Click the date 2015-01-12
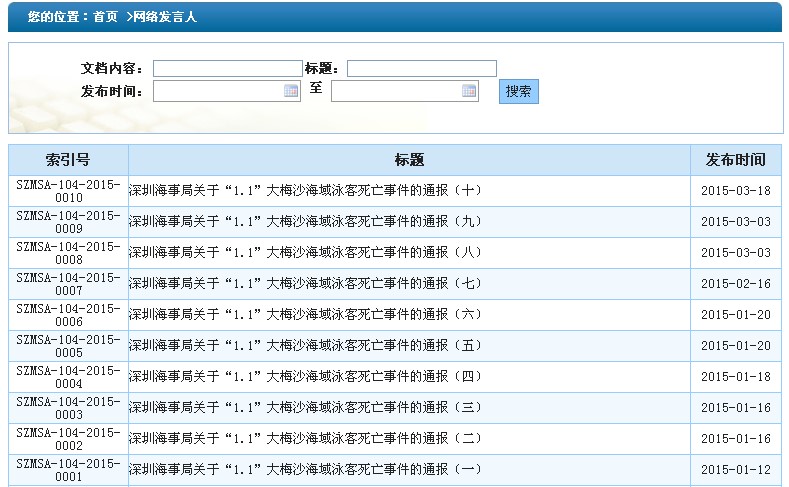Image resolution: width=789 pixels, height=487 pixels. pos(736,469)
